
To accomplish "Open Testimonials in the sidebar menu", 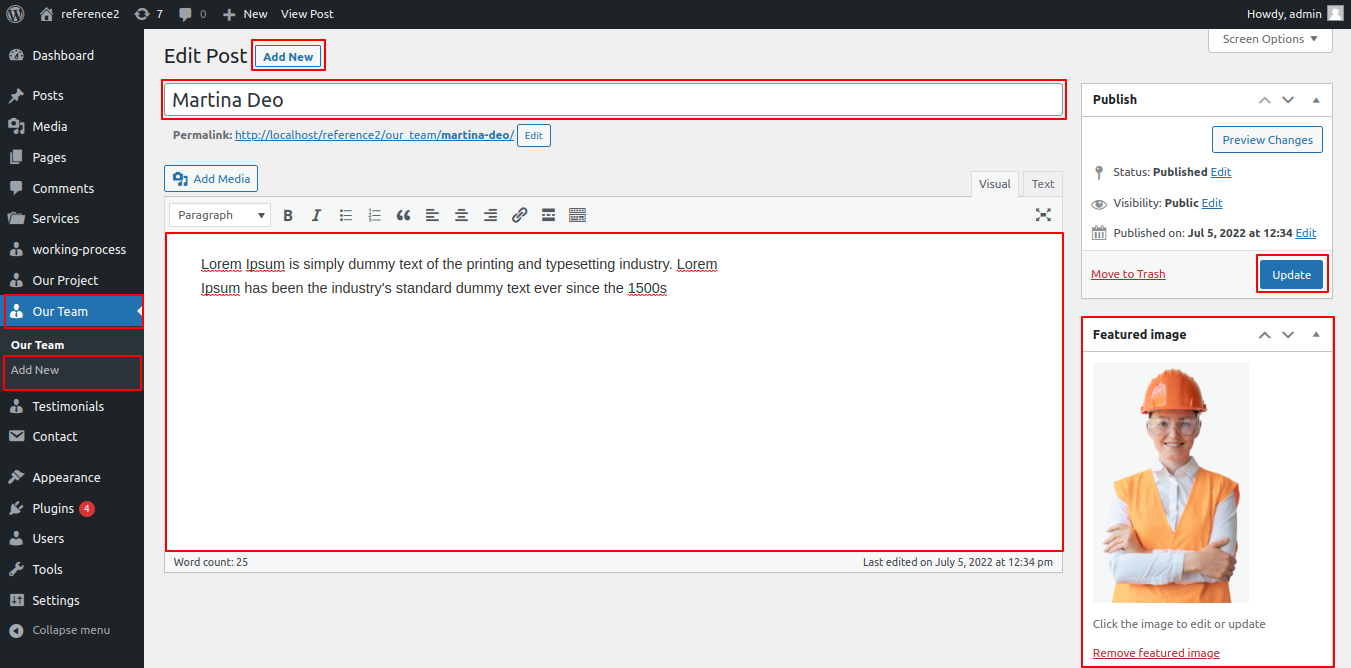I will [68, 406].
